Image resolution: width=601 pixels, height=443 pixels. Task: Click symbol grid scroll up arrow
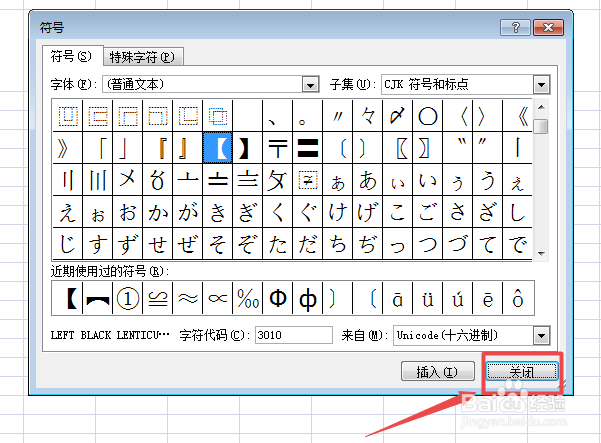coord(541,107)
